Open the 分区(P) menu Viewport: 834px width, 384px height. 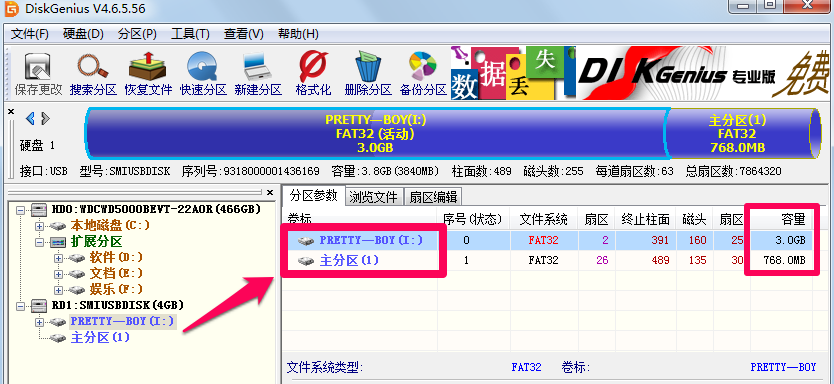point(137,34)
